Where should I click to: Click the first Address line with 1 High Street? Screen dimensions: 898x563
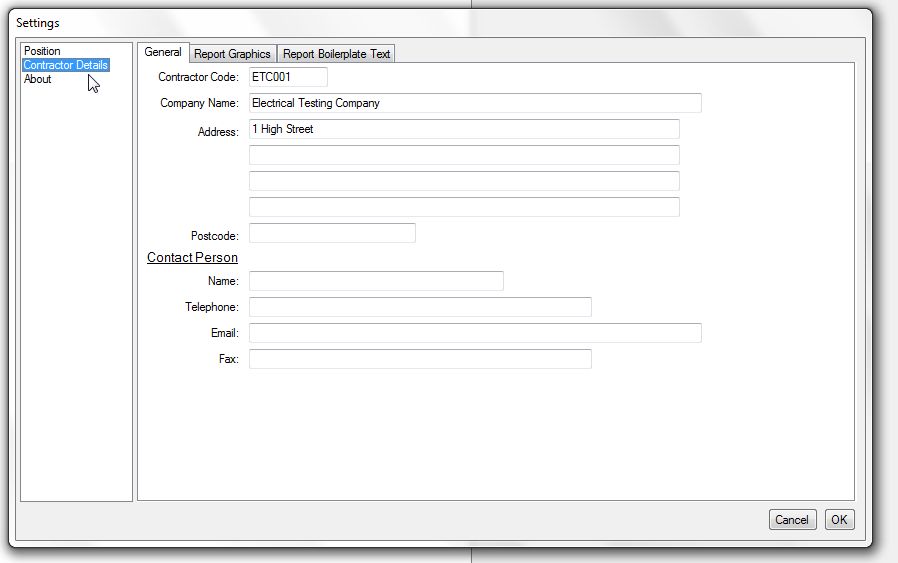[464, 129]
